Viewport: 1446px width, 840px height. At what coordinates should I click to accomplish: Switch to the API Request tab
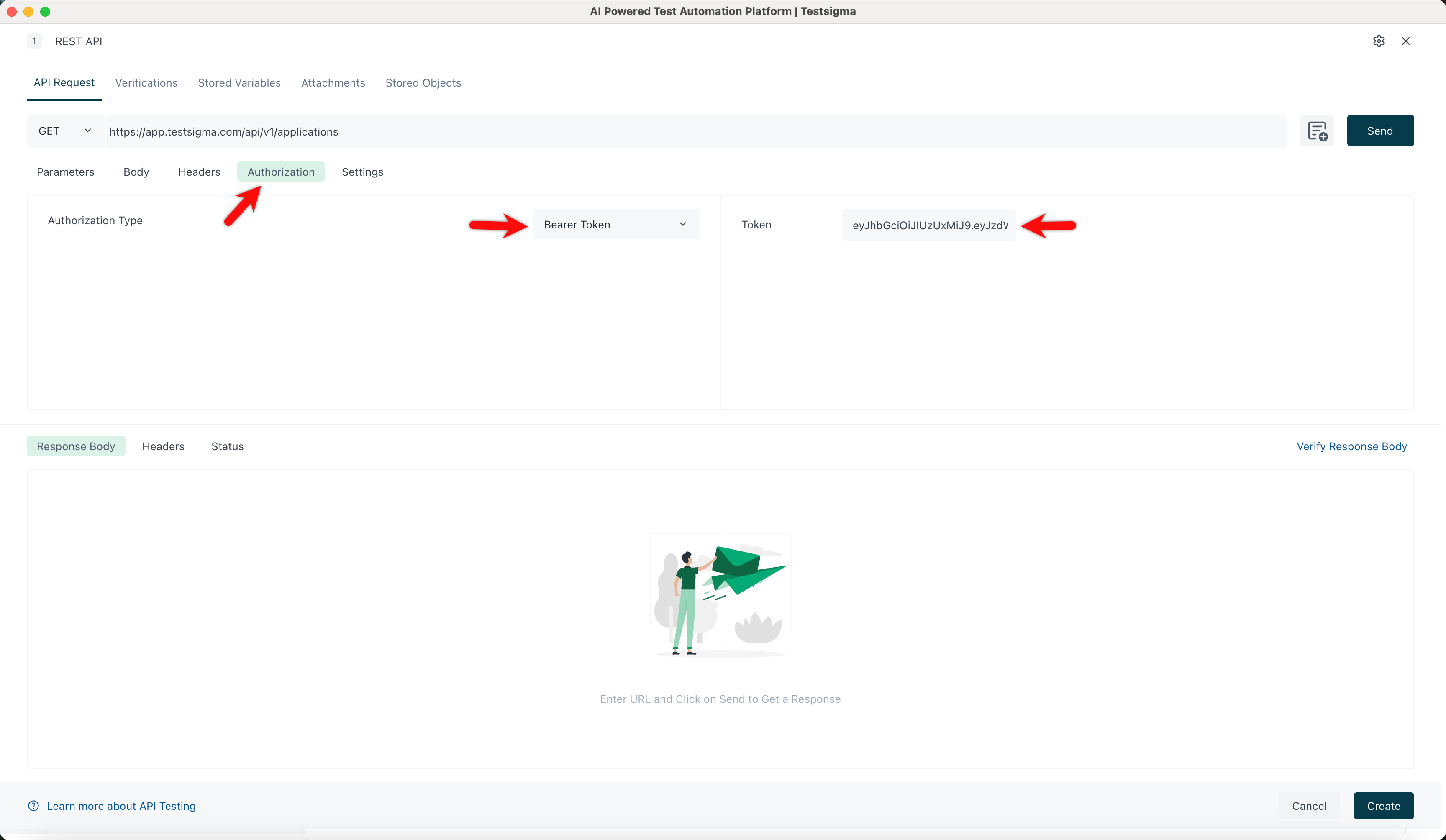click(x=64, y=83)
